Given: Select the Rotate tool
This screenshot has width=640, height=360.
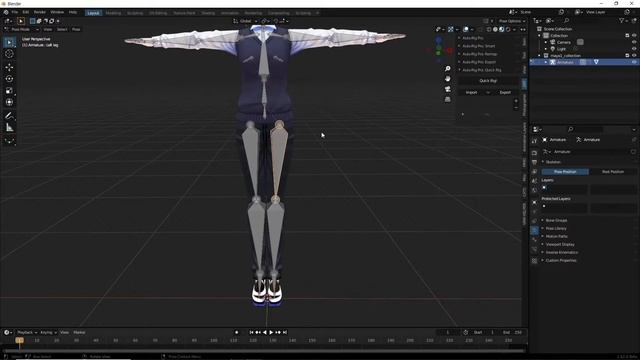Looking at the screenshot, I should click(9, 79).
